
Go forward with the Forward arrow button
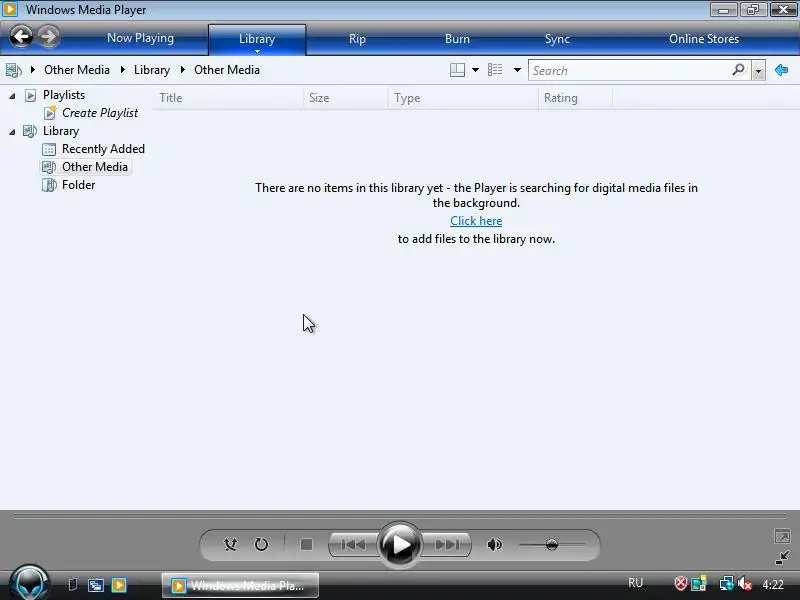(48, 37)
